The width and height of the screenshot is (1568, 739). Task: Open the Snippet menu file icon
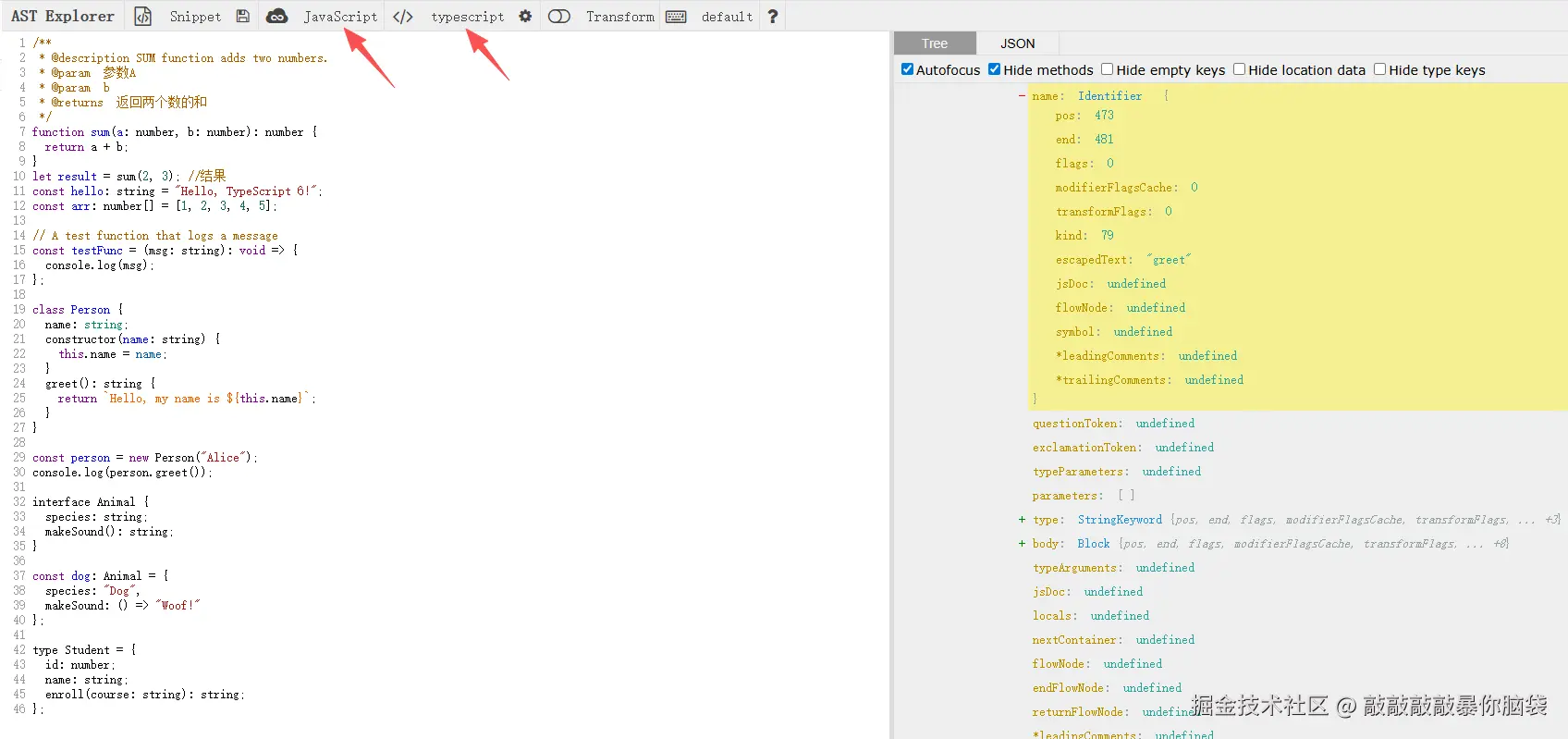[x=143, y=17]
